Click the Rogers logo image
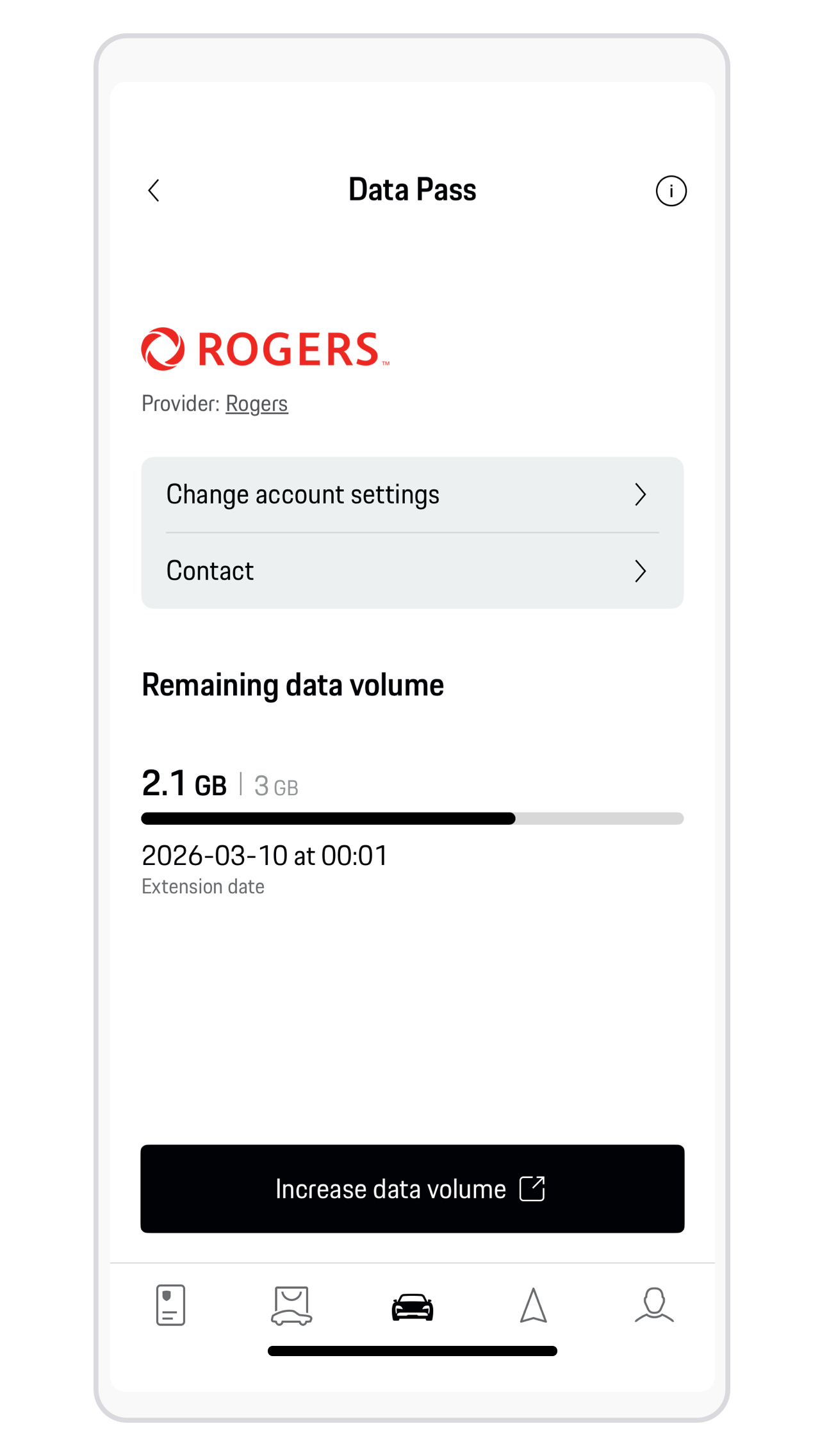This screenshot has width=820, height=1456. point(265,349)
